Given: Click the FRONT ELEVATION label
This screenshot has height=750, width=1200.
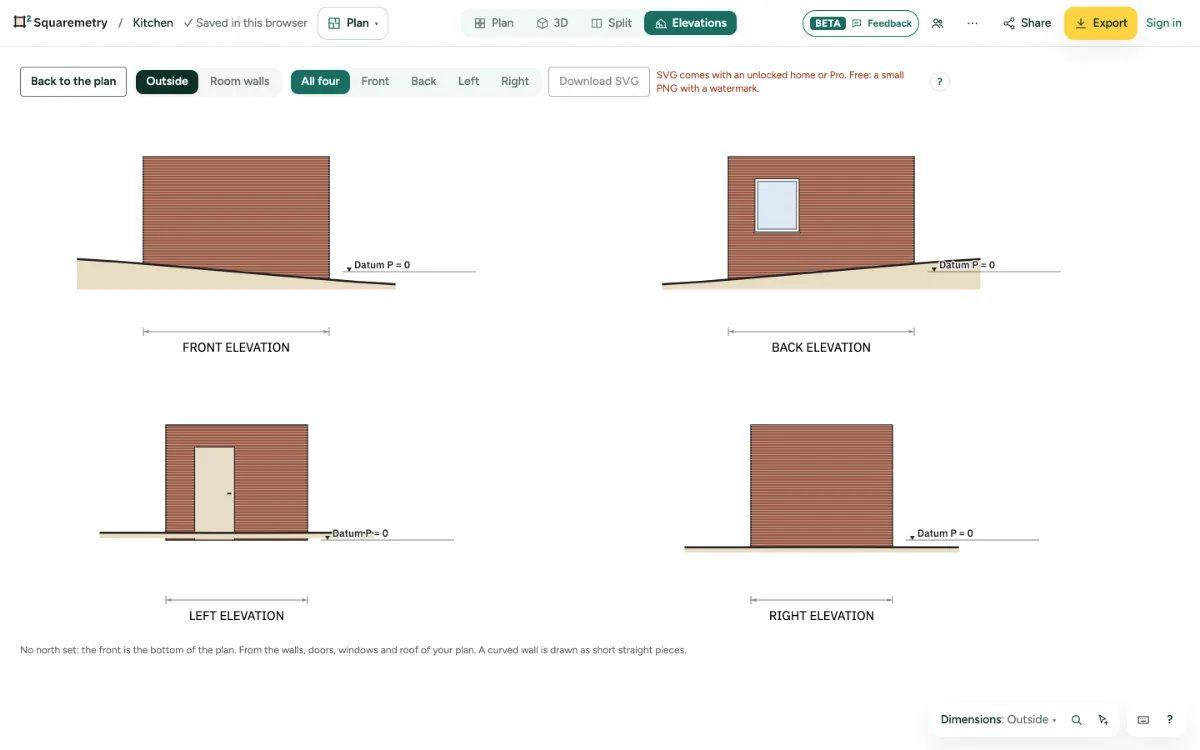Looking at the screenshot, I should pyautogui.click(x=236, y=348).
